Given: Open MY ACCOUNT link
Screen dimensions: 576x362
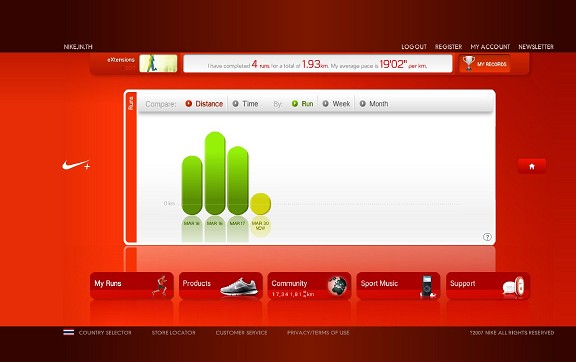Looking at the screenshot, I should tap(490, 47).
